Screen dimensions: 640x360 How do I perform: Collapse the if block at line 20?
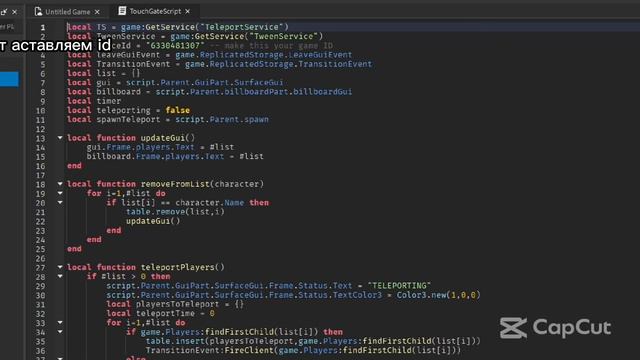[x=60, y=202]
